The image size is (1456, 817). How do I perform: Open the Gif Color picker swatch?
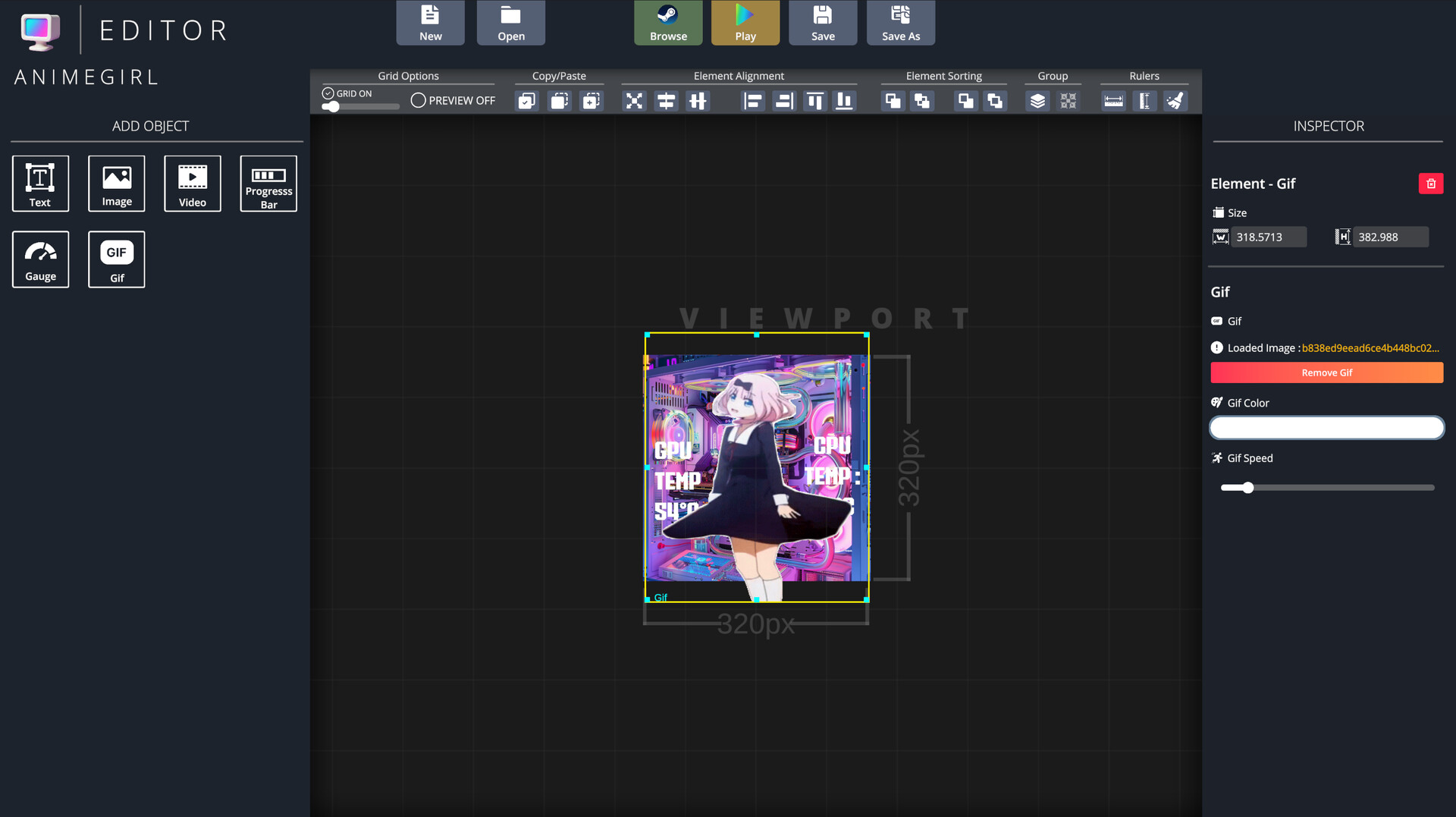1326,428
